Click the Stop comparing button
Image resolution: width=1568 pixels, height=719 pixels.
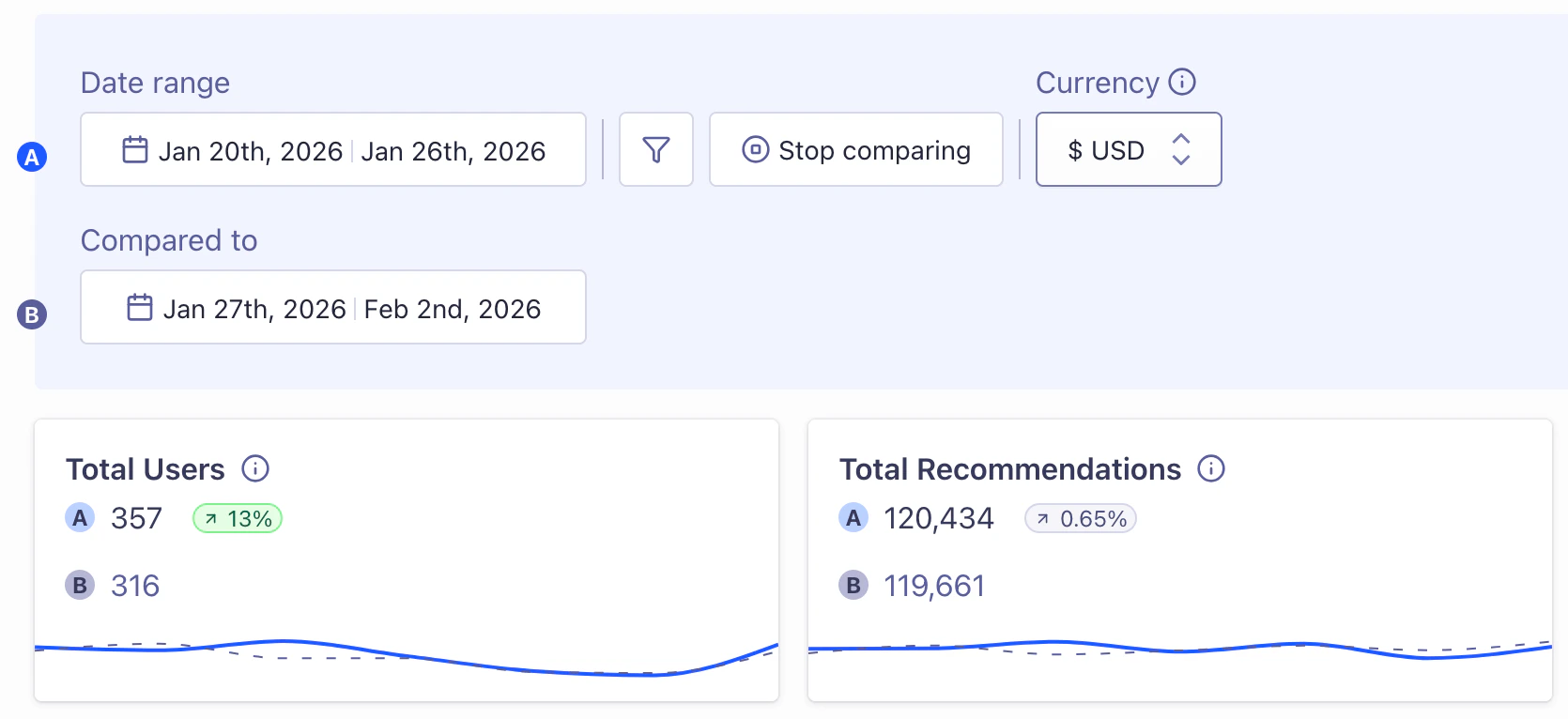855,149
